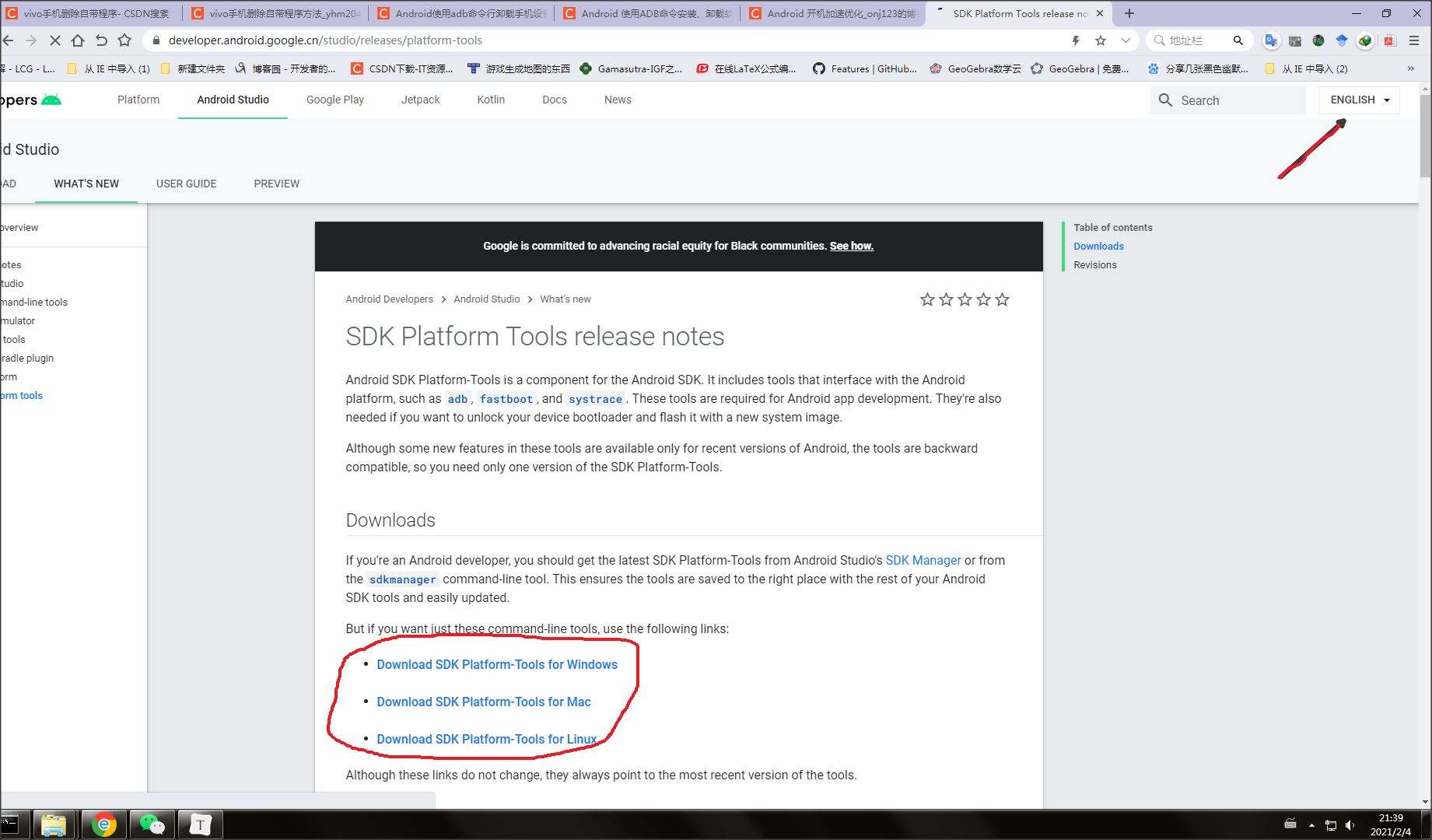Image resolution: width=1432 pixels, height=840 pixels.
Task: Click the star favorite icon in address bar
Action: pyautogui.click(x=1101, y=40)
